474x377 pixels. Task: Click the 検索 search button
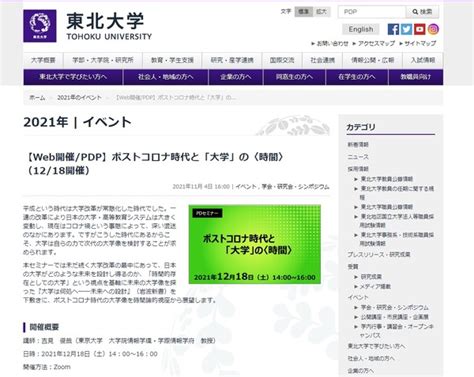tap(422, 12)
